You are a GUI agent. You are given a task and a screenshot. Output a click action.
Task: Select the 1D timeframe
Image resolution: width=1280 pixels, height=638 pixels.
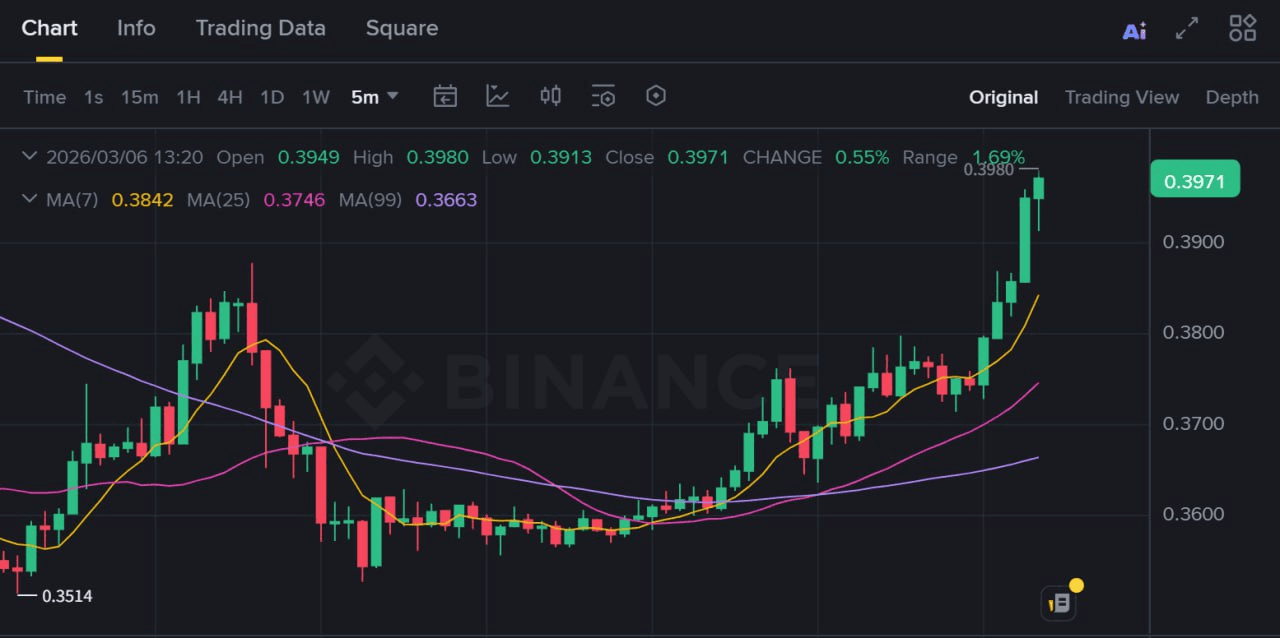[272, 97]
